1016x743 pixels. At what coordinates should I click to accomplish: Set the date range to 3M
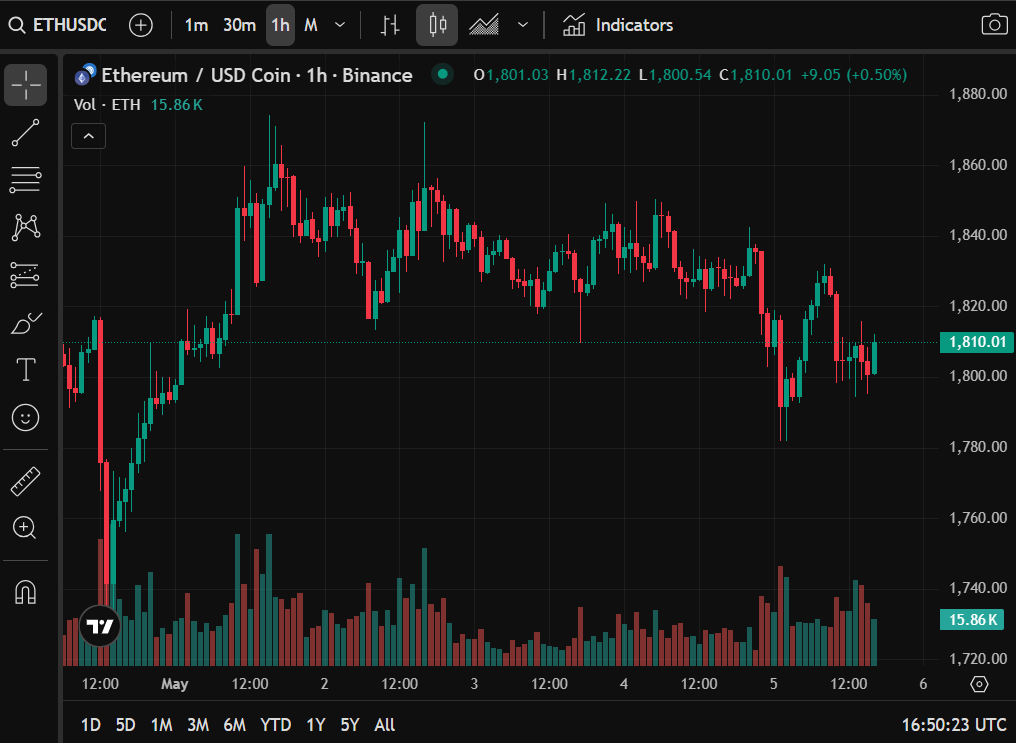point(198,724)
